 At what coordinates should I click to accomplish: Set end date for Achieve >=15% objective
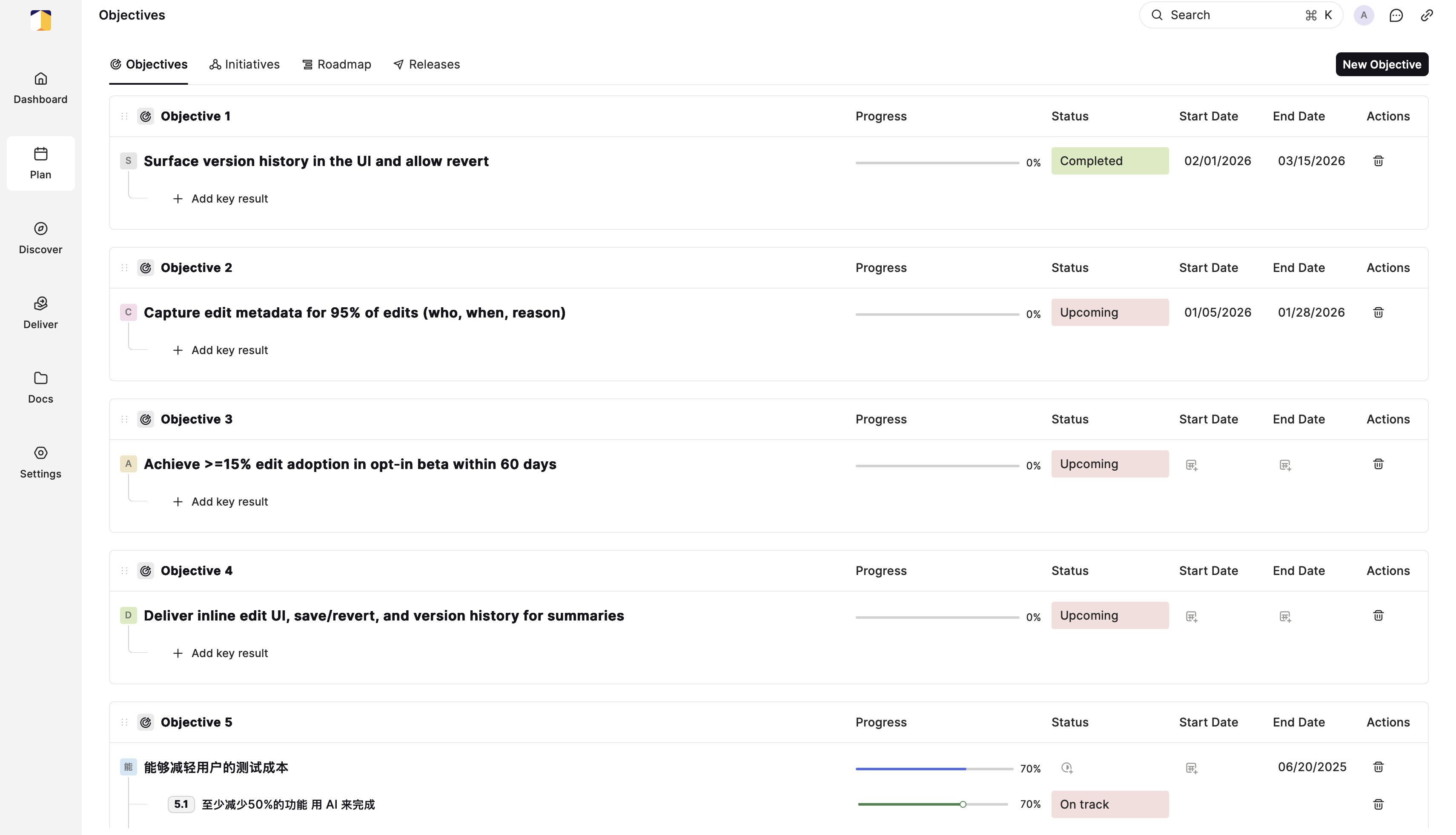click(x=1285, y=465)
